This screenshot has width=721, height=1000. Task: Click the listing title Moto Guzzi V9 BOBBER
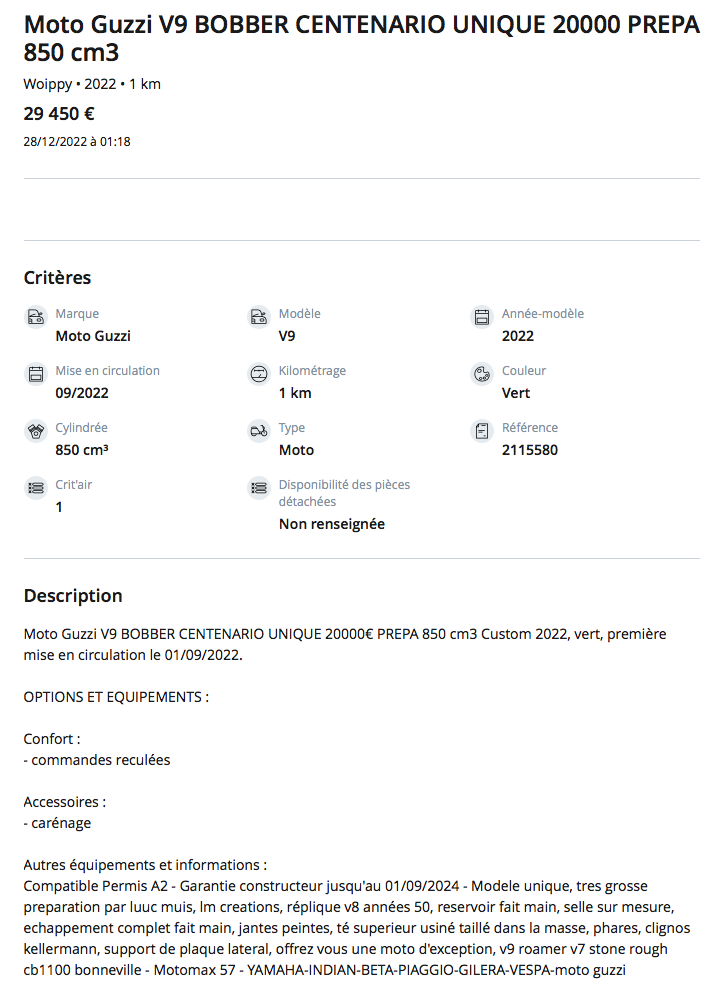click(x=360, y=39)
